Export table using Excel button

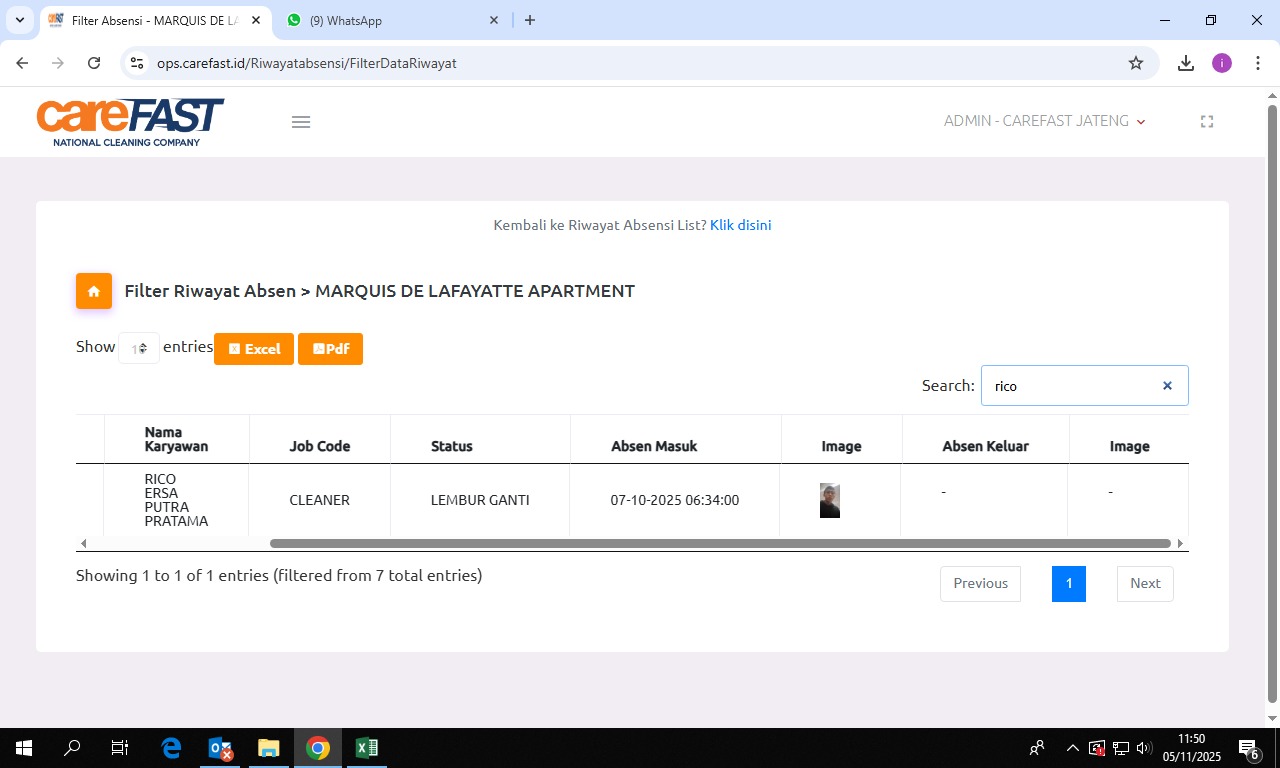pyautogui.click(x=254, y=349)
